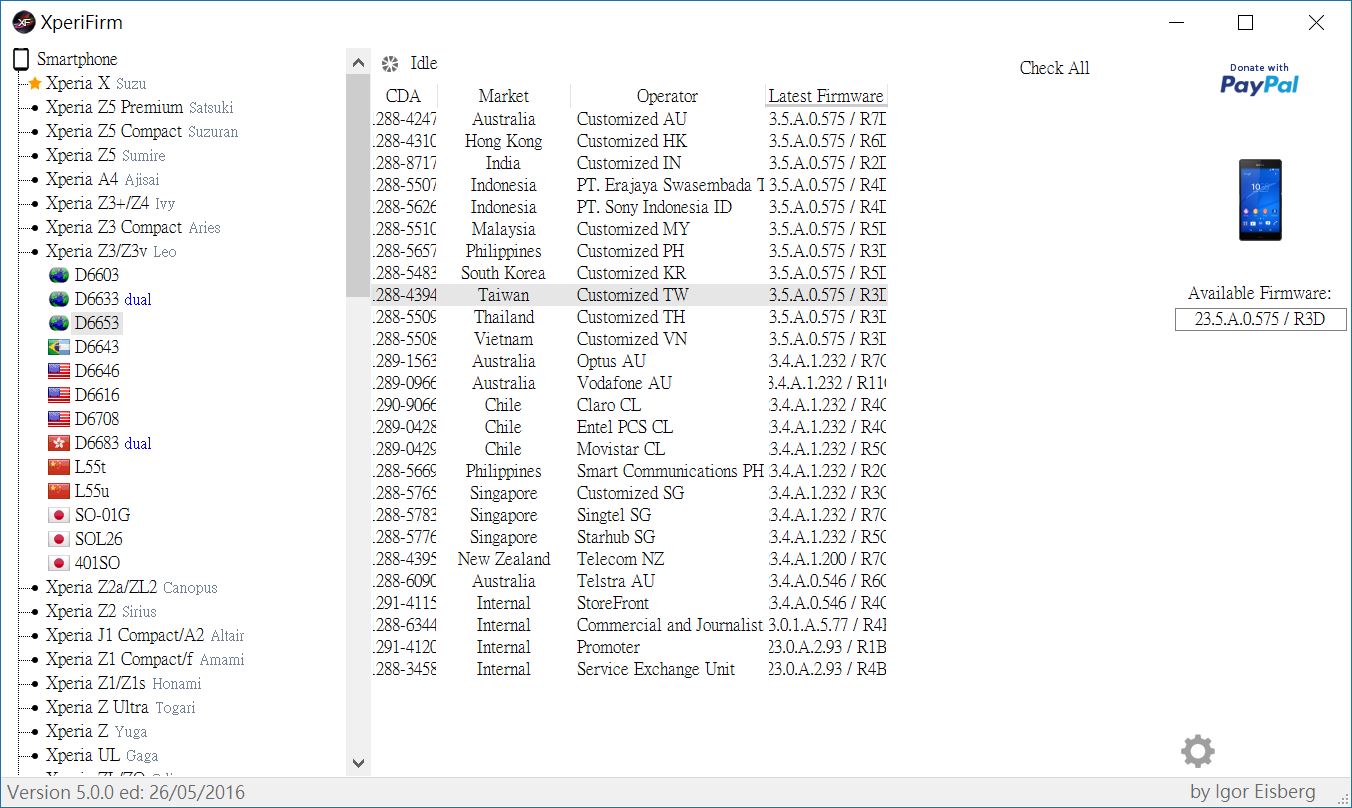Click the Donate with PayPal logo
This screenshot has width=1352, height=808.
(1259, 80)
